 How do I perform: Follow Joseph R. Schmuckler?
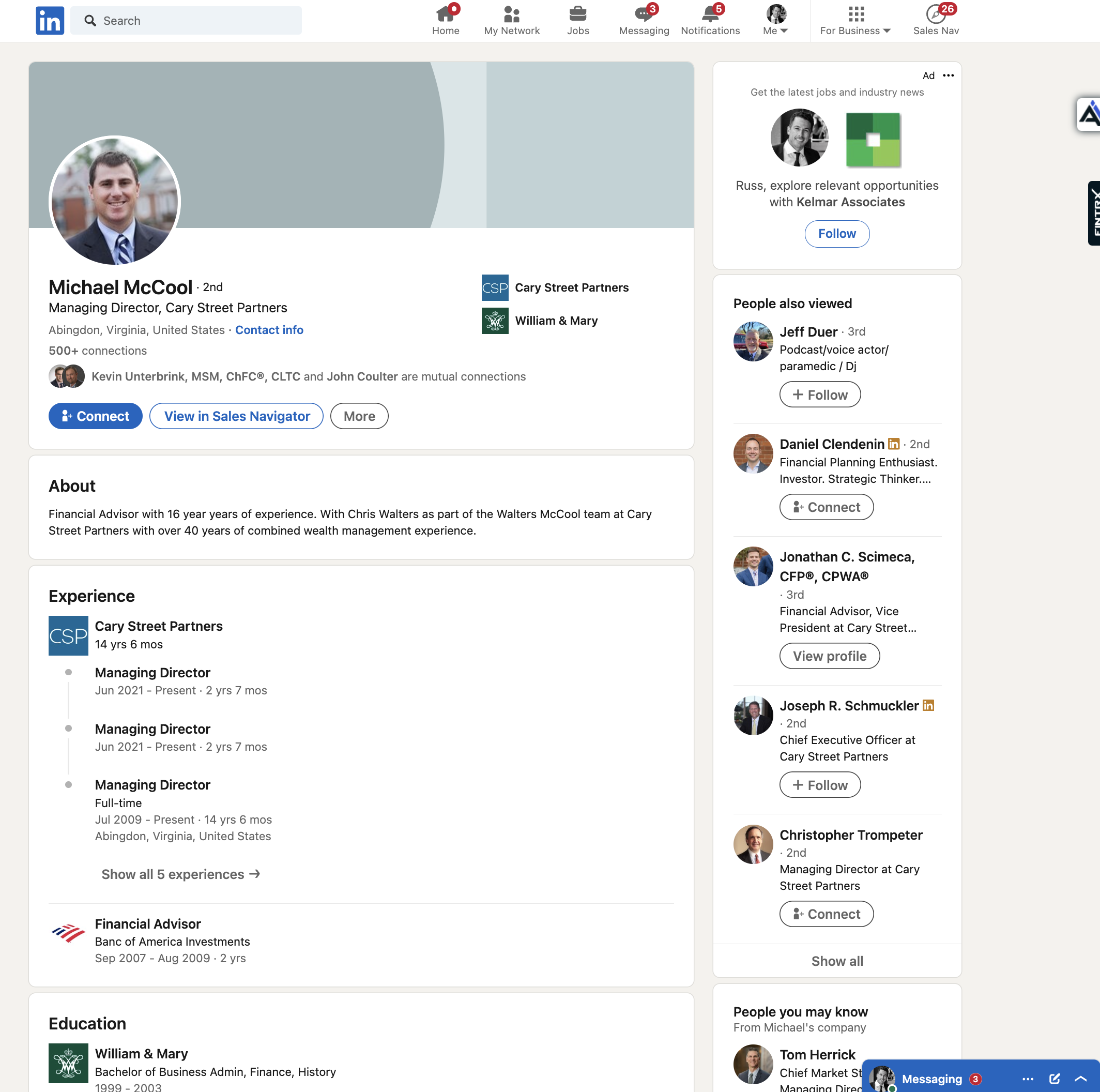coord(820,784)
